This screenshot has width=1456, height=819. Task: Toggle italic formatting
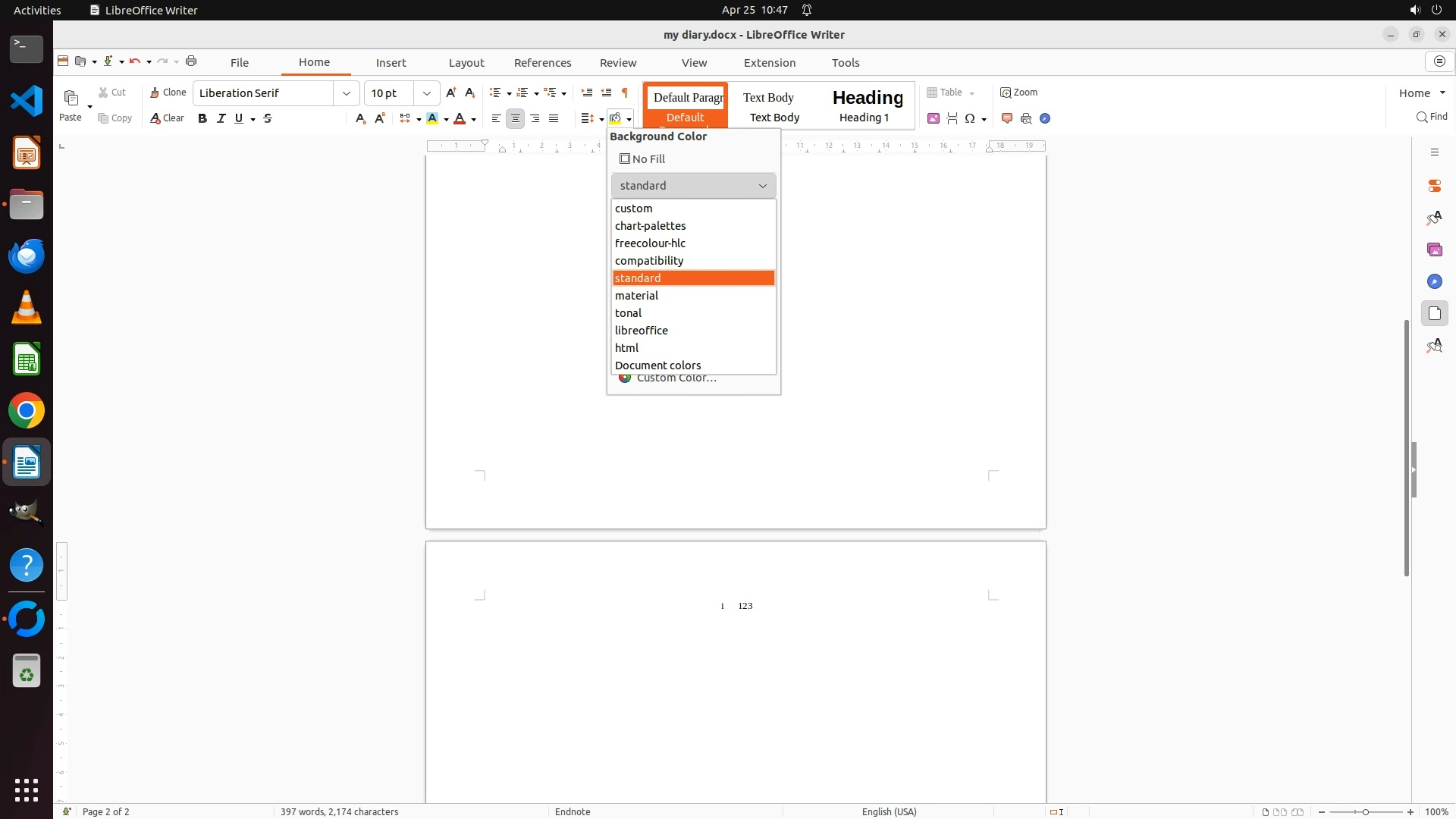221,118
